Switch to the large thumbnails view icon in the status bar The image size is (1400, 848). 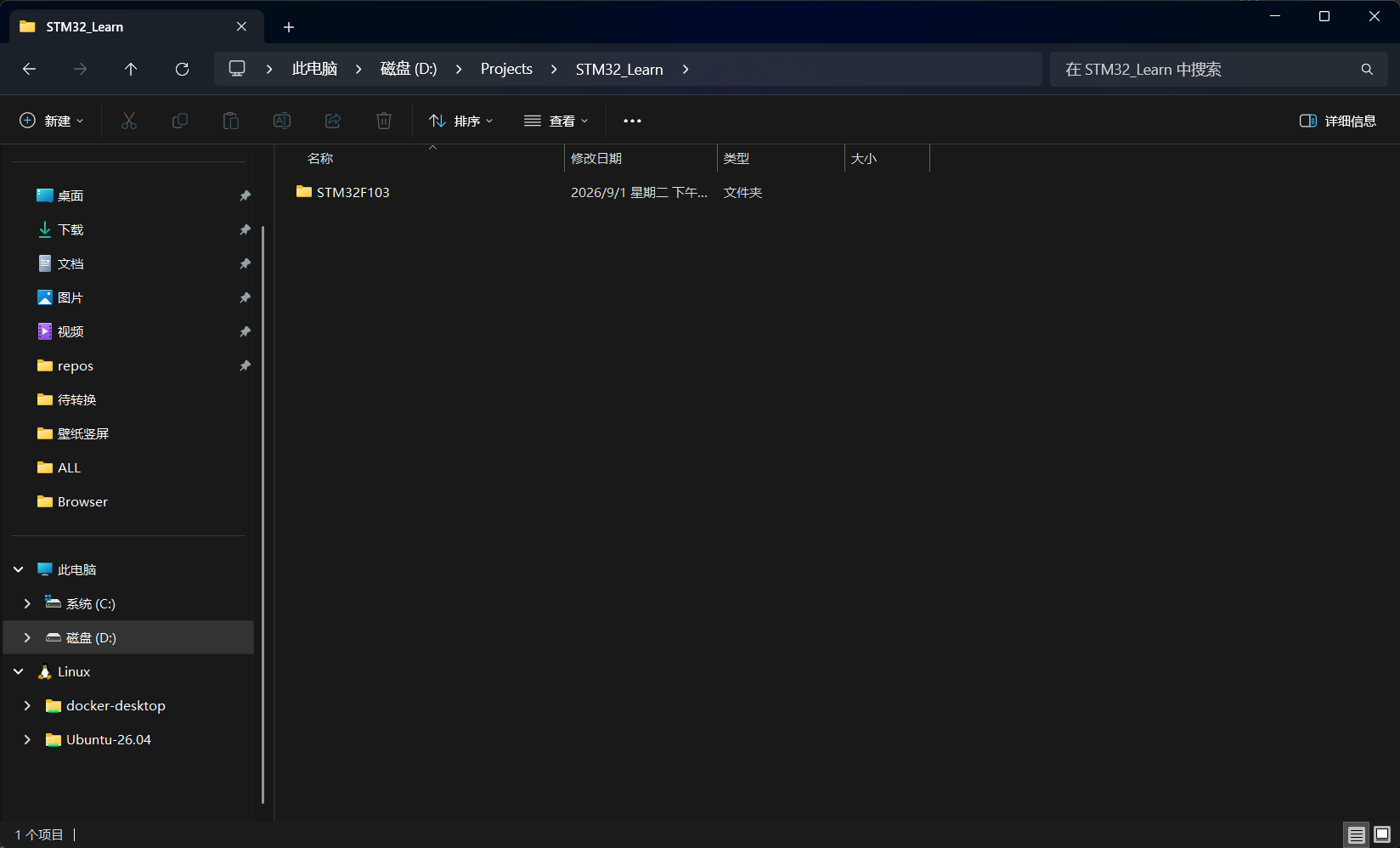click(1382, 835)
